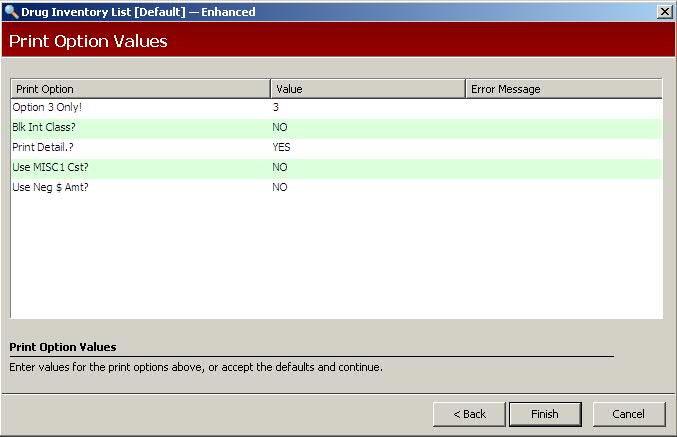
Task: Click the Error Message column header
Action: [x=564, y=89]
